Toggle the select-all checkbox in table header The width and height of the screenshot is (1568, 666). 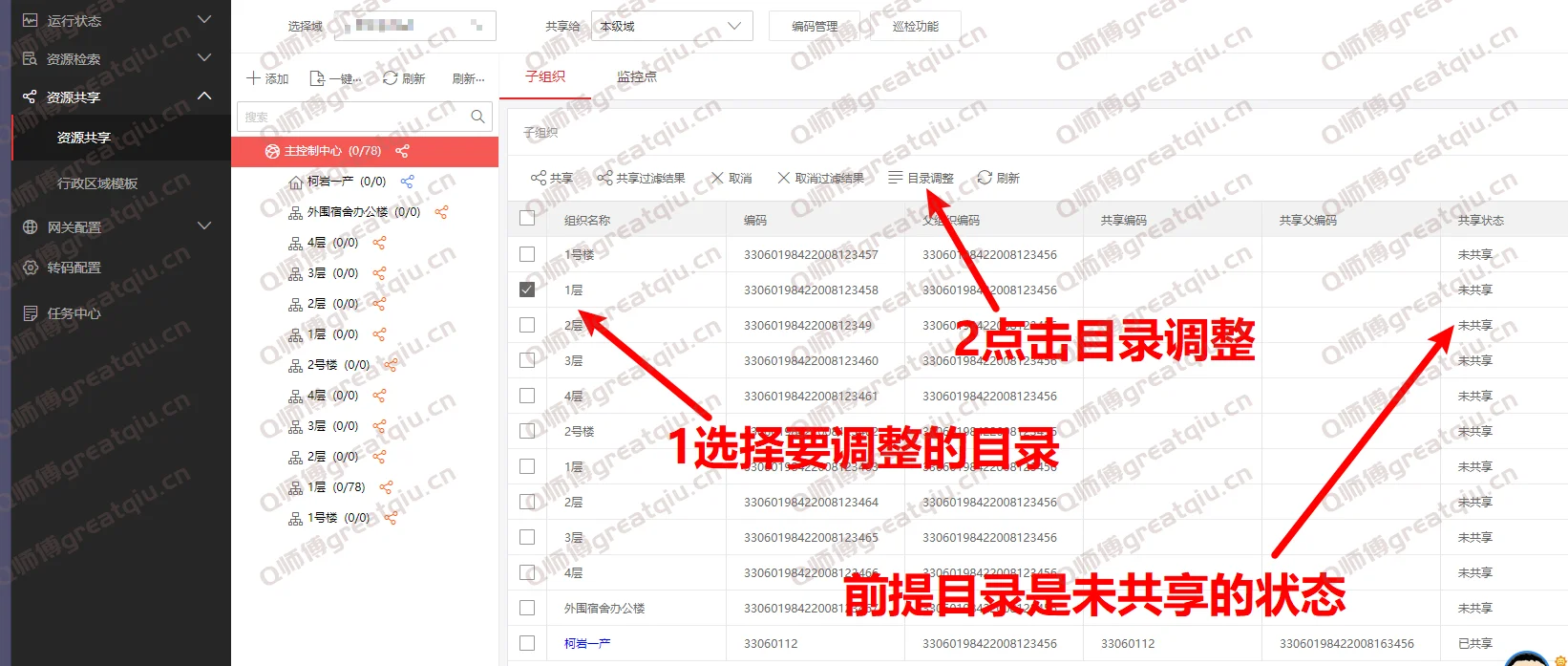[527, 219]
